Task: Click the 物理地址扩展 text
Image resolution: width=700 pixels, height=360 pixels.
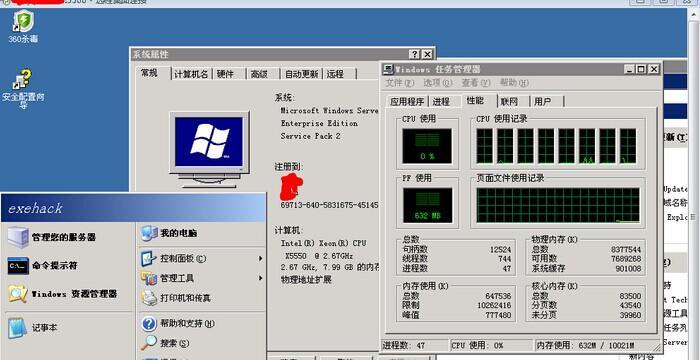Action: click(x=306, y=280)
